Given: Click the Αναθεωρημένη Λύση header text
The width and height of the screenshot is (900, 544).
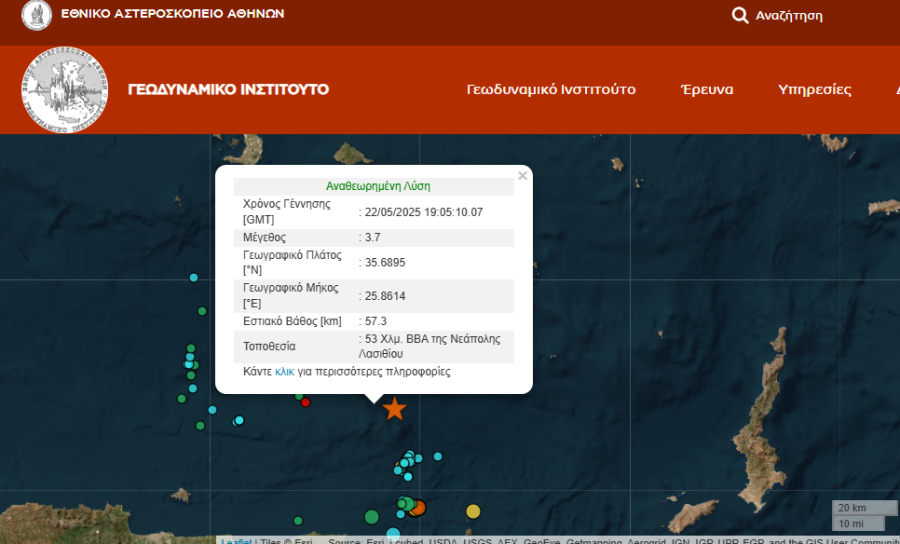Looking at the screenshot, I should (x=378, y=186).
